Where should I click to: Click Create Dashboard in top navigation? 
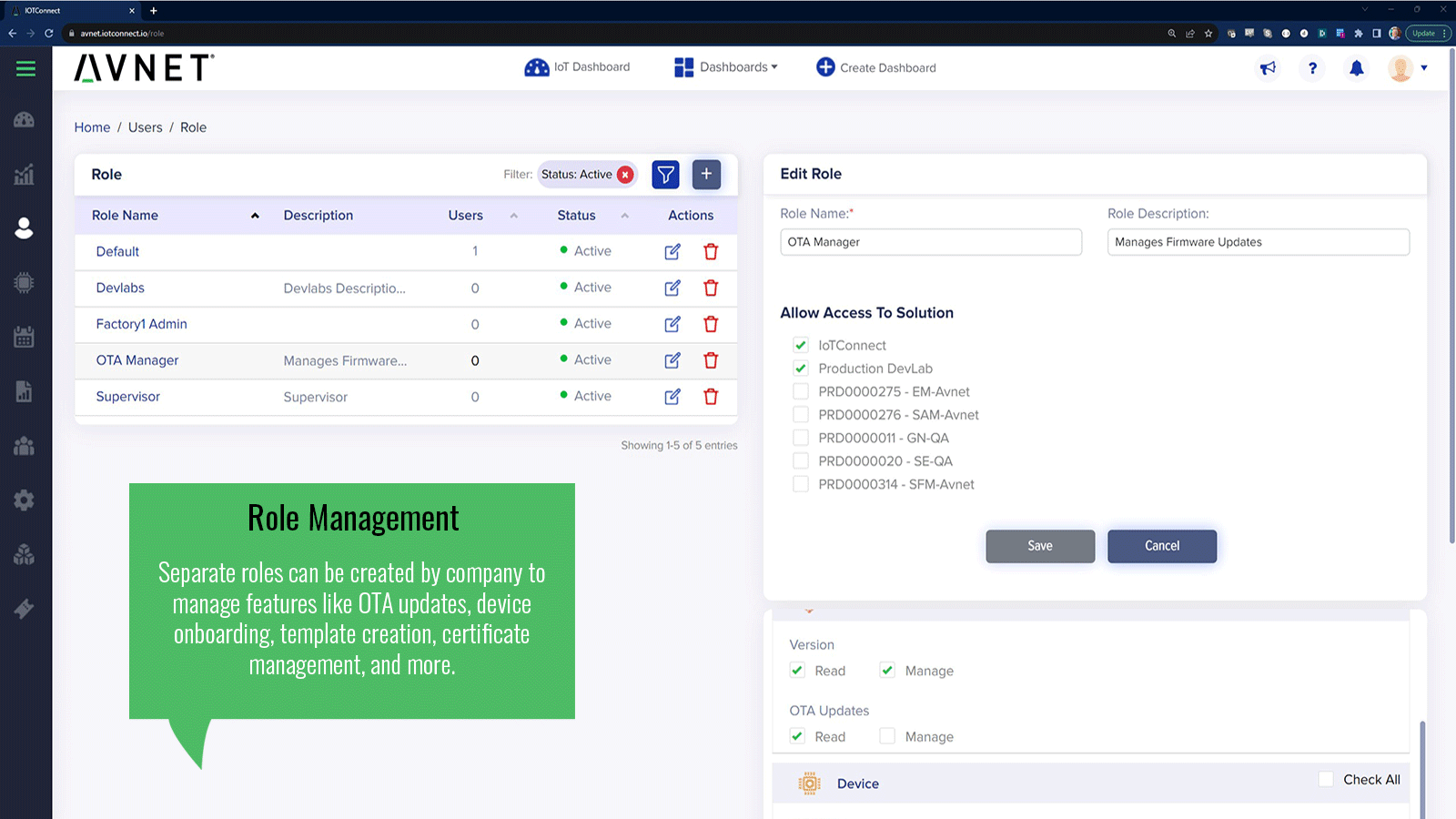(x=875, y=67)
